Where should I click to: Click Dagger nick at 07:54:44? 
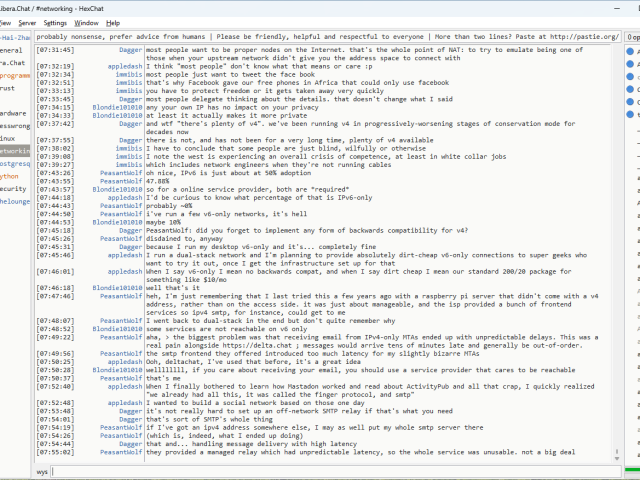(x=131, y=444)
